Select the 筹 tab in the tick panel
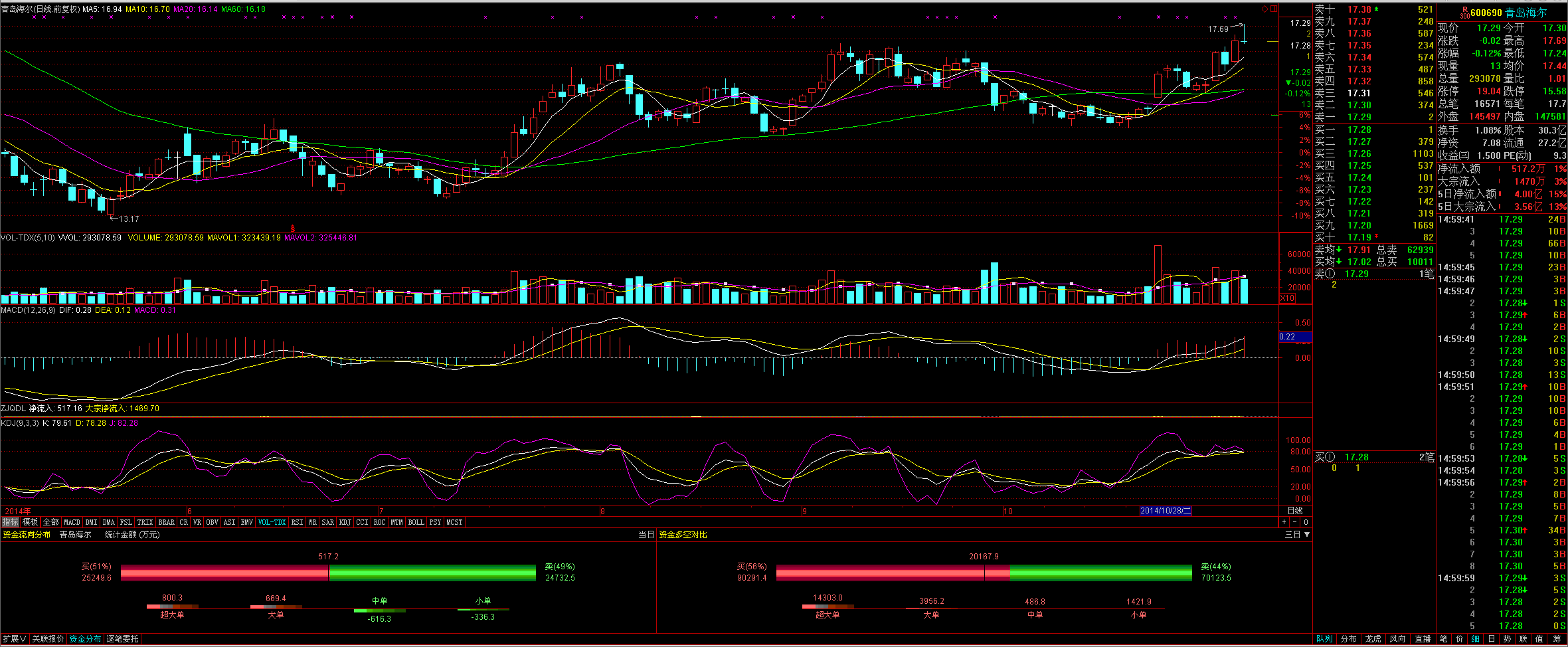This screenshot has height=647, width=1568. click(1557, 639)
